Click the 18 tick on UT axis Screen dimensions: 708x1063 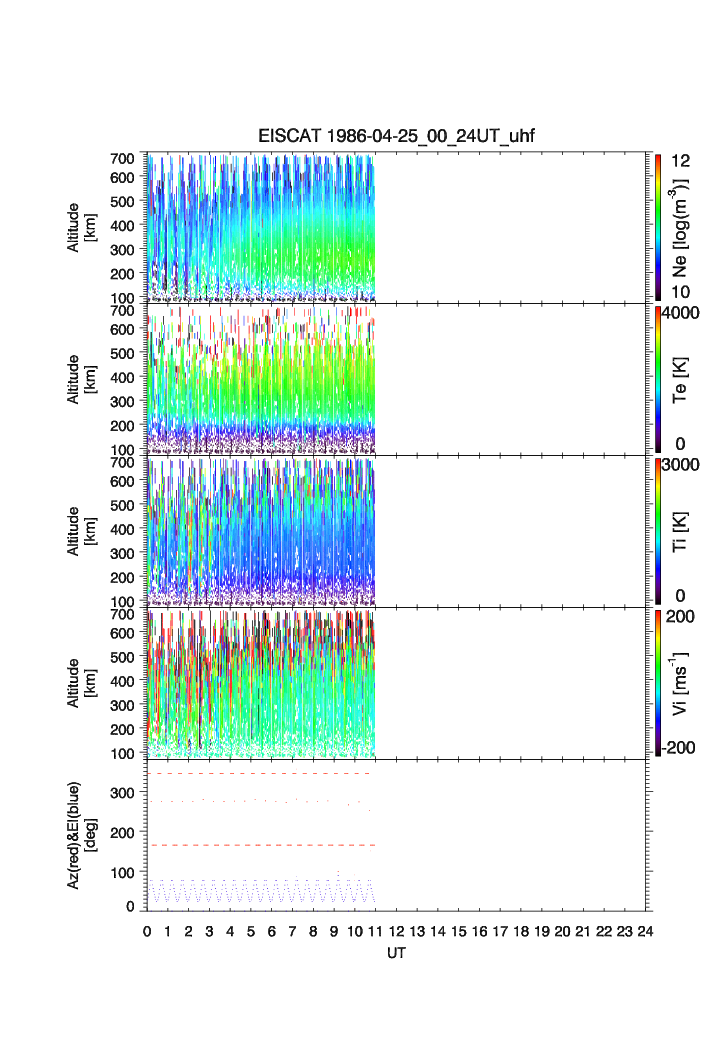coord(521,931)
